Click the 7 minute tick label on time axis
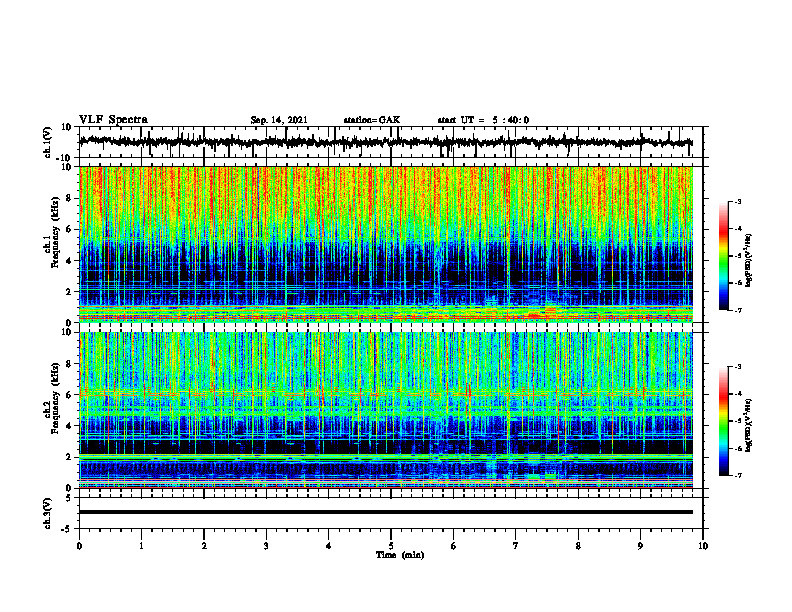Viewport: 792px width, 612px height. 516,546
